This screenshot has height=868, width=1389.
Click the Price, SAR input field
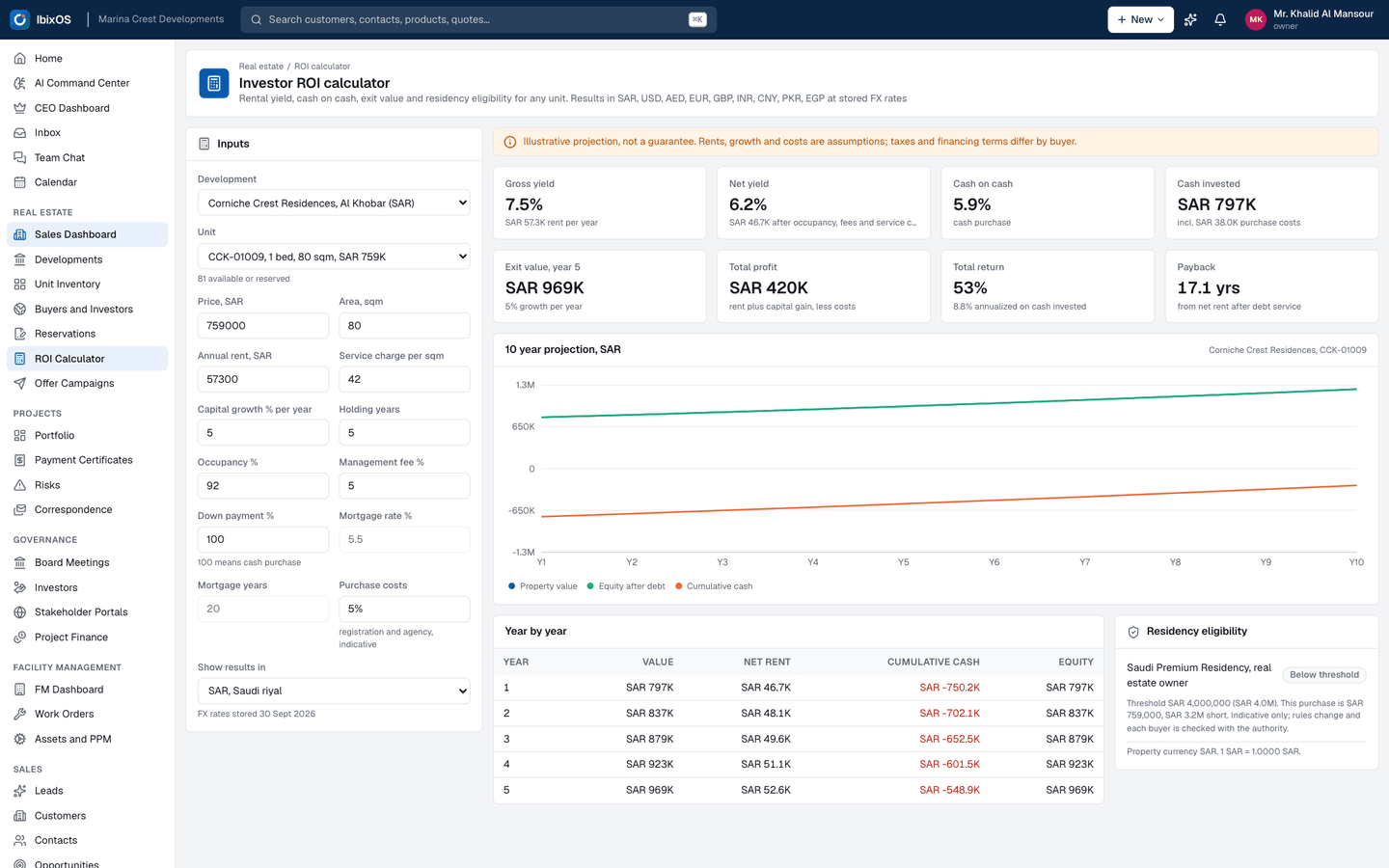263,326
